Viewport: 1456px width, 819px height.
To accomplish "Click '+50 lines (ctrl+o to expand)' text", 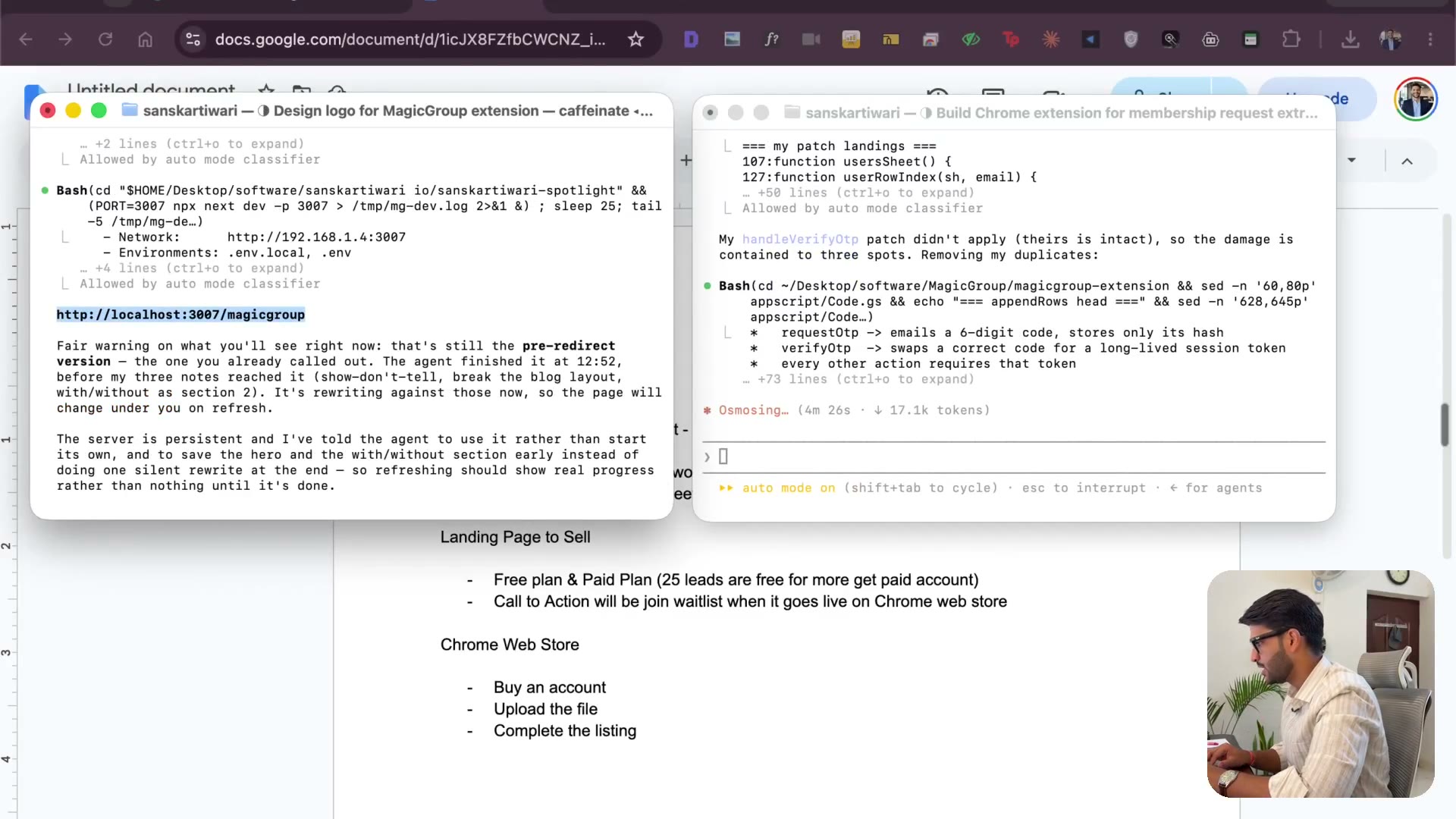I will coord(866,193).
